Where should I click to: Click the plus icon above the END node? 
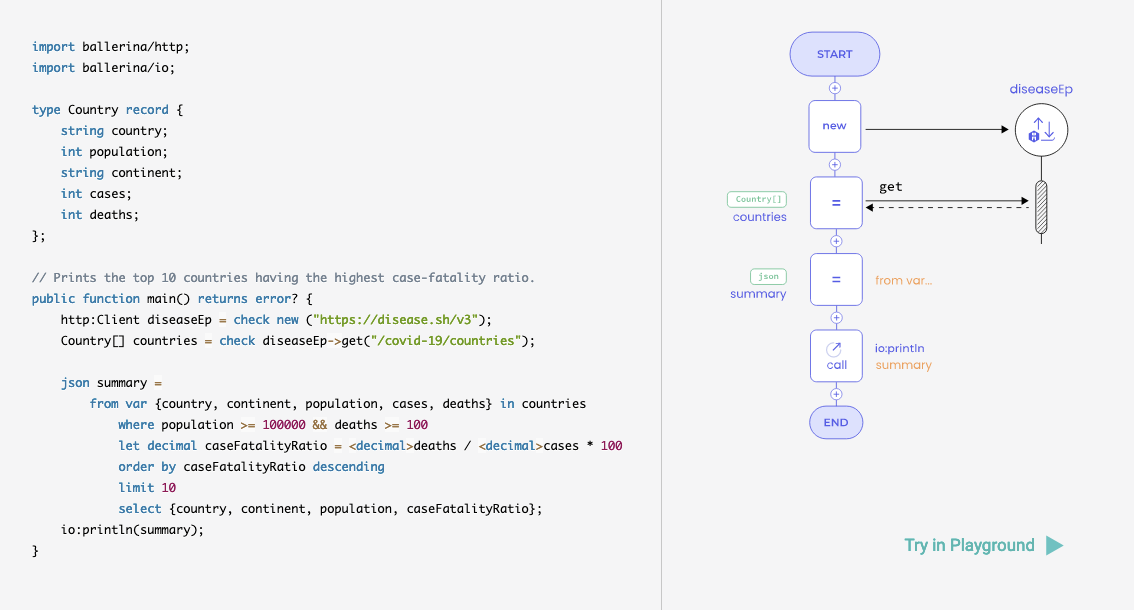pyautogui.click(x=835, y=395)
